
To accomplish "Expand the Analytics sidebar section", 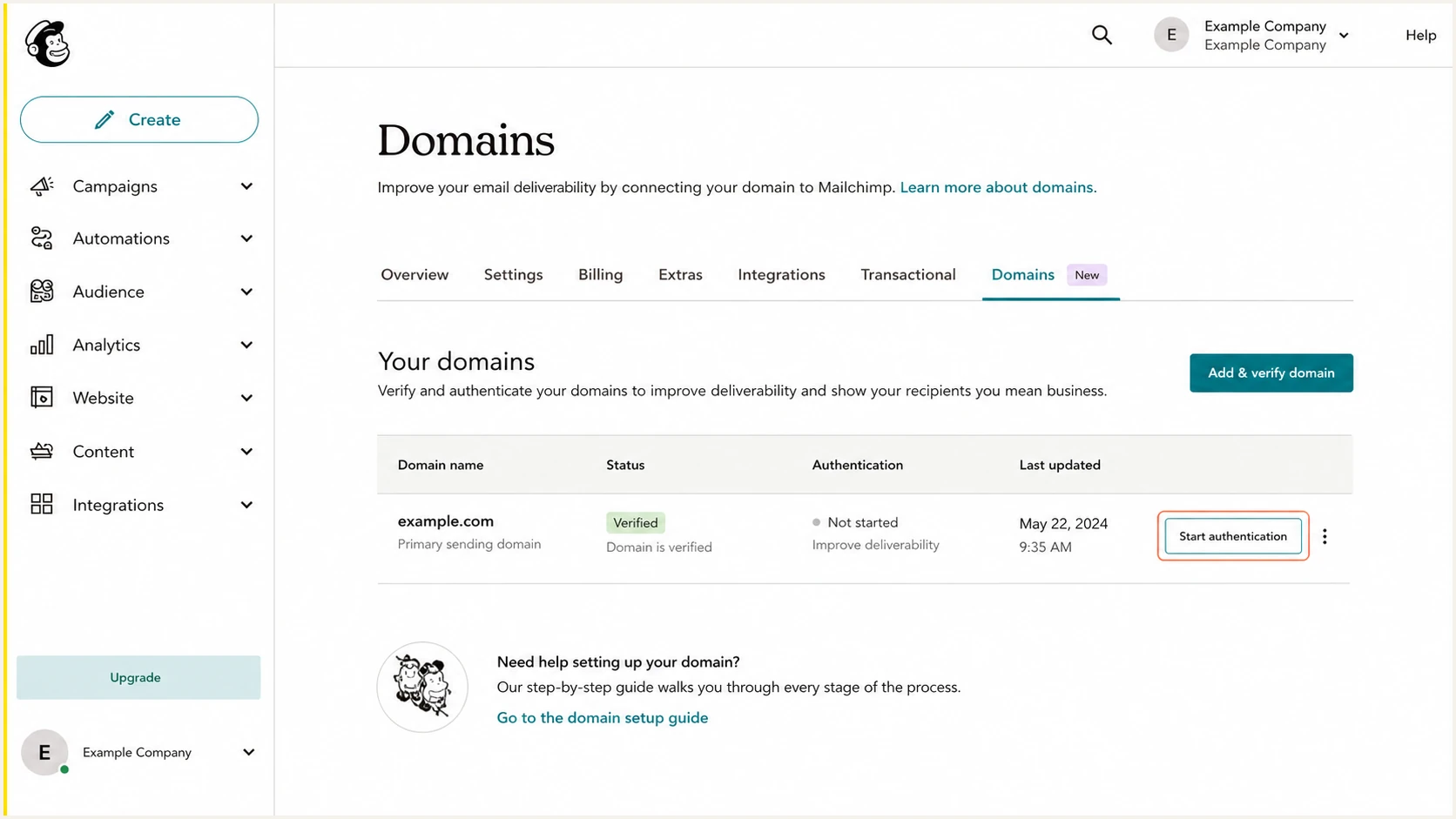I will point(246,345).
